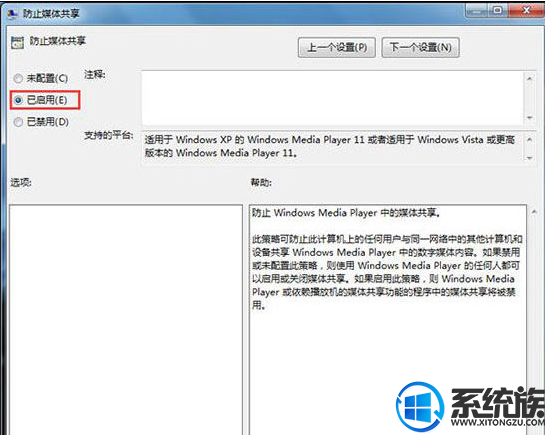Click the empty 选项 options pane
Image resolution: width=545 pixels, height=435 pixels.
click(125, 320)
